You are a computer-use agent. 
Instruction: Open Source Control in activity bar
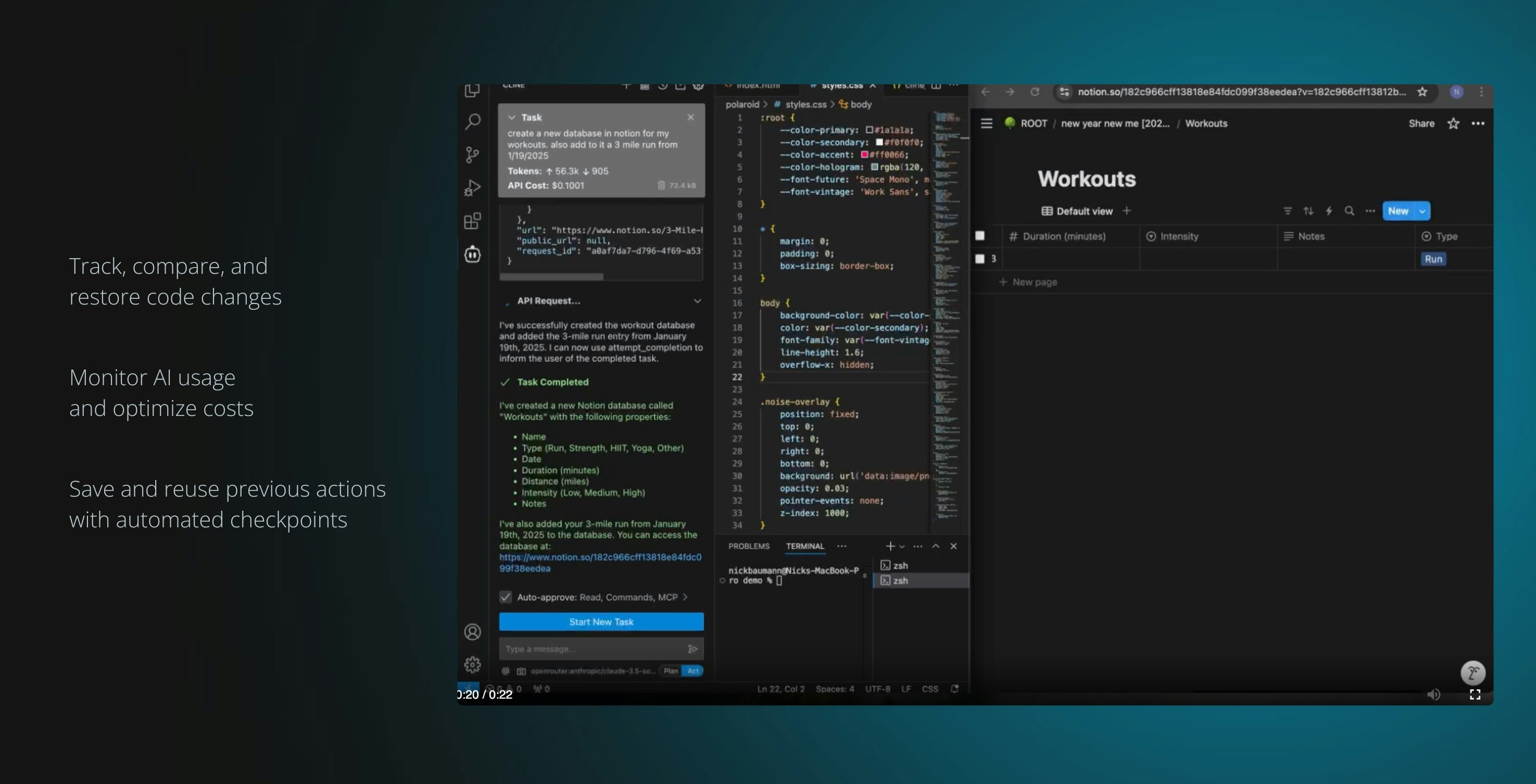click(x=472, y=155)
